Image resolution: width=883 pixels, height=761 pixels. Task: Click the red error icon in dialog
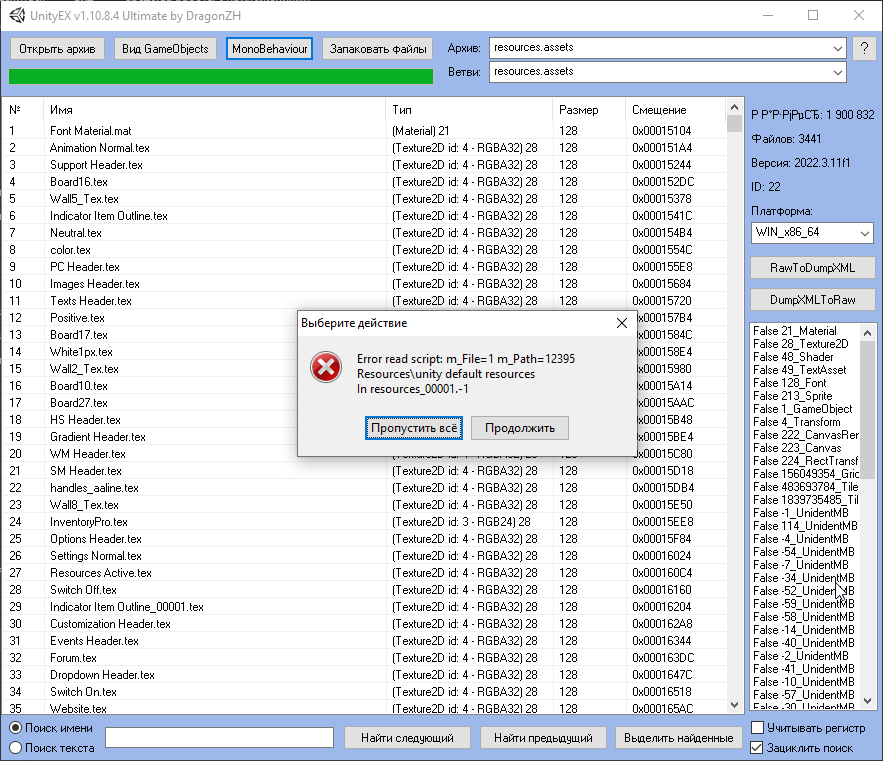326,367
